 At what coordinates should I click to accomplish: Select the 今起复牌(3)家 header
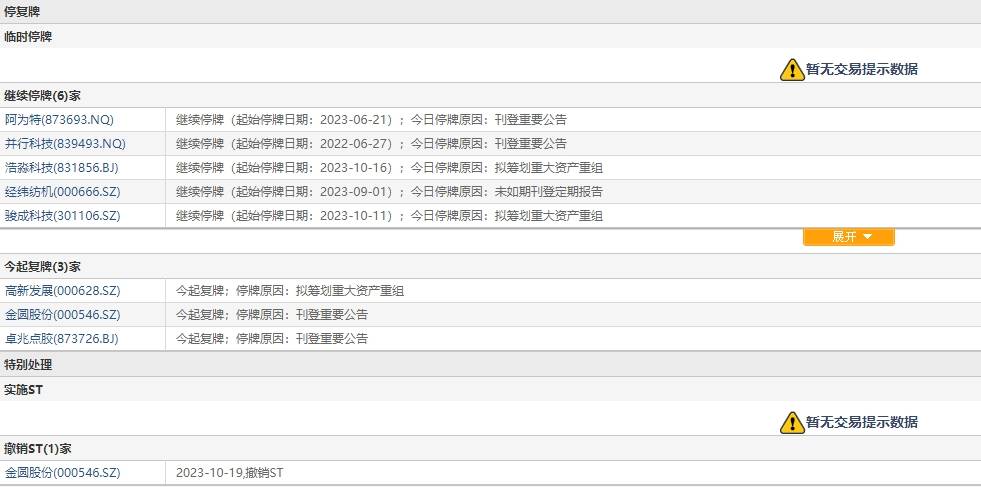pos(43,267)
